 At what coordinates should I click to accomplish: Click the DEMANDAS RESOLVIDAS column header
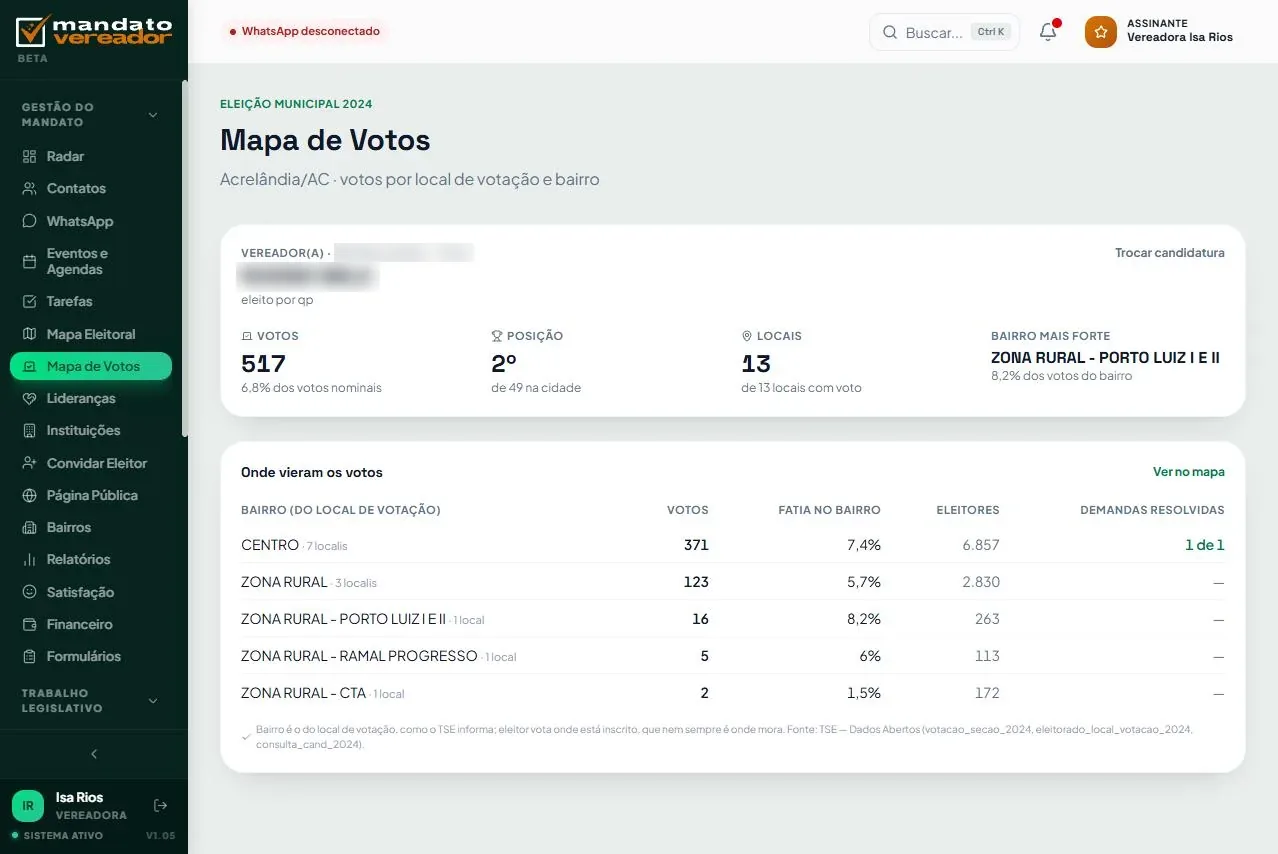tap(1152, 510)
